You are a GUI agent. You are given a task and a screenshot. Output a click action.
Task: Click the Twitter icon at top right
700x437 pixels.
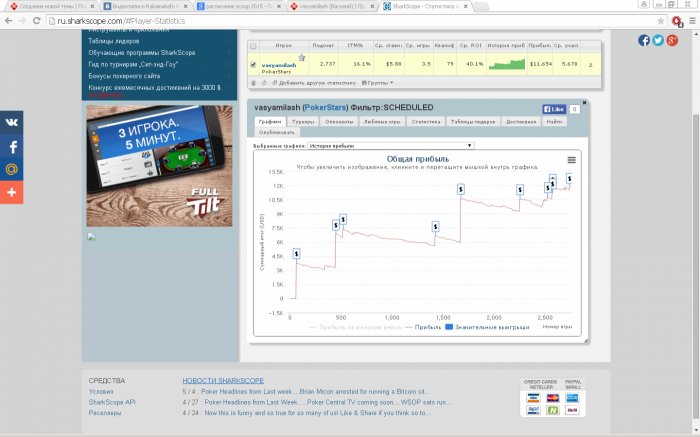pos(658,40)
